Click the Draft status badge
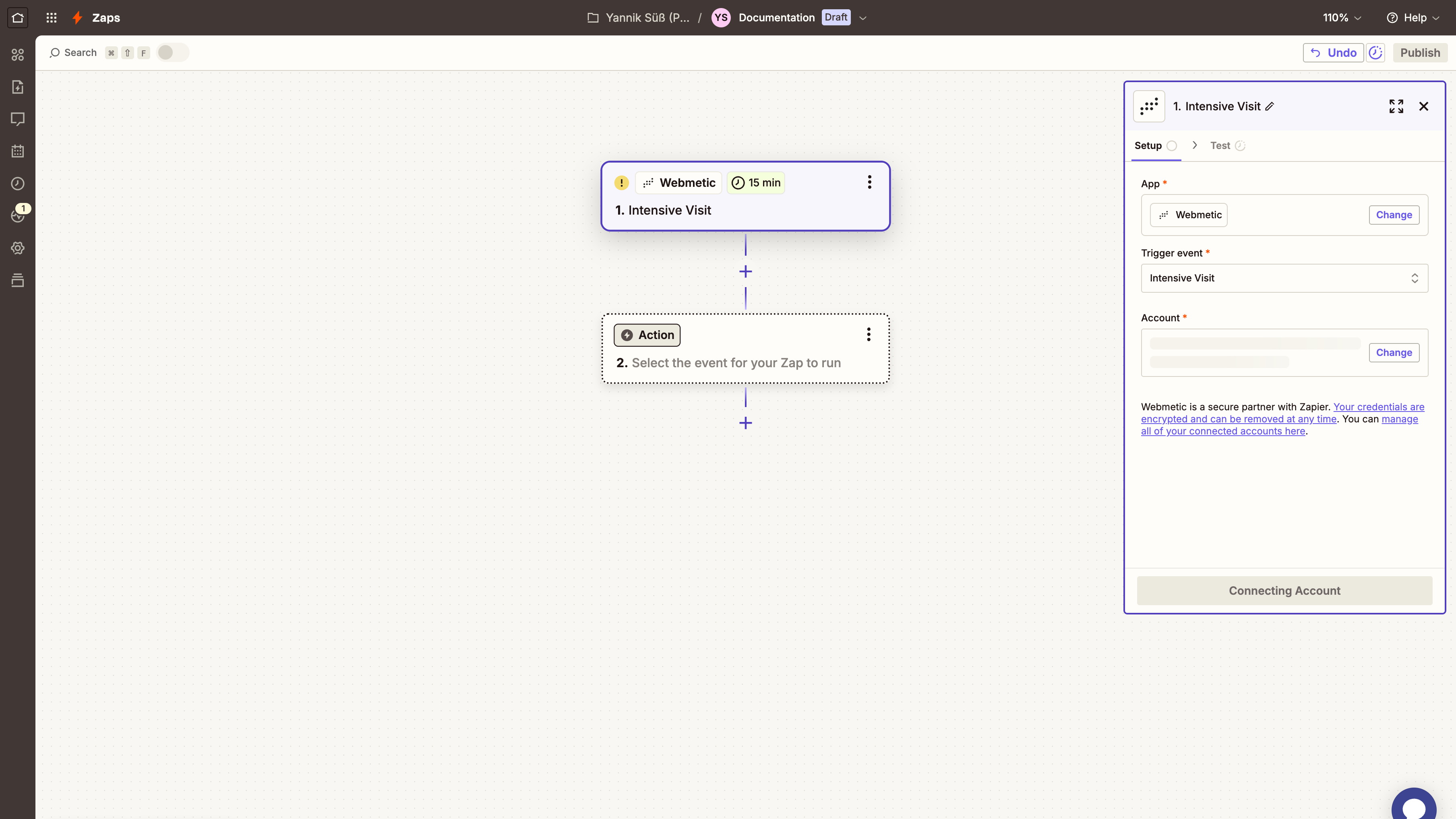This screenshot has height=819, width=1456. click(836, 17)
